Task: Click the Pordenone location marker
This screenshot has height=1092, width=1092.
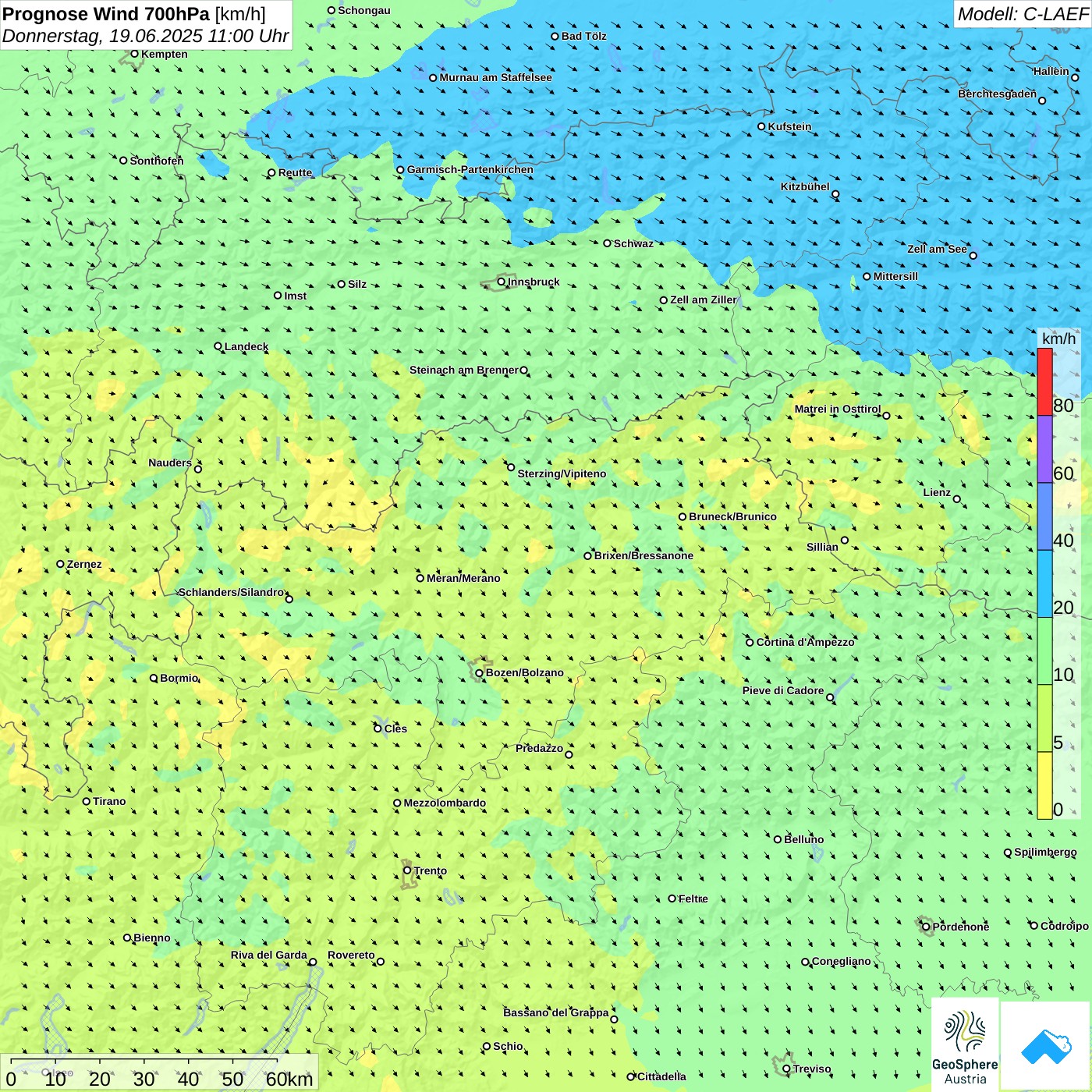Action: (x=926, y=927)
